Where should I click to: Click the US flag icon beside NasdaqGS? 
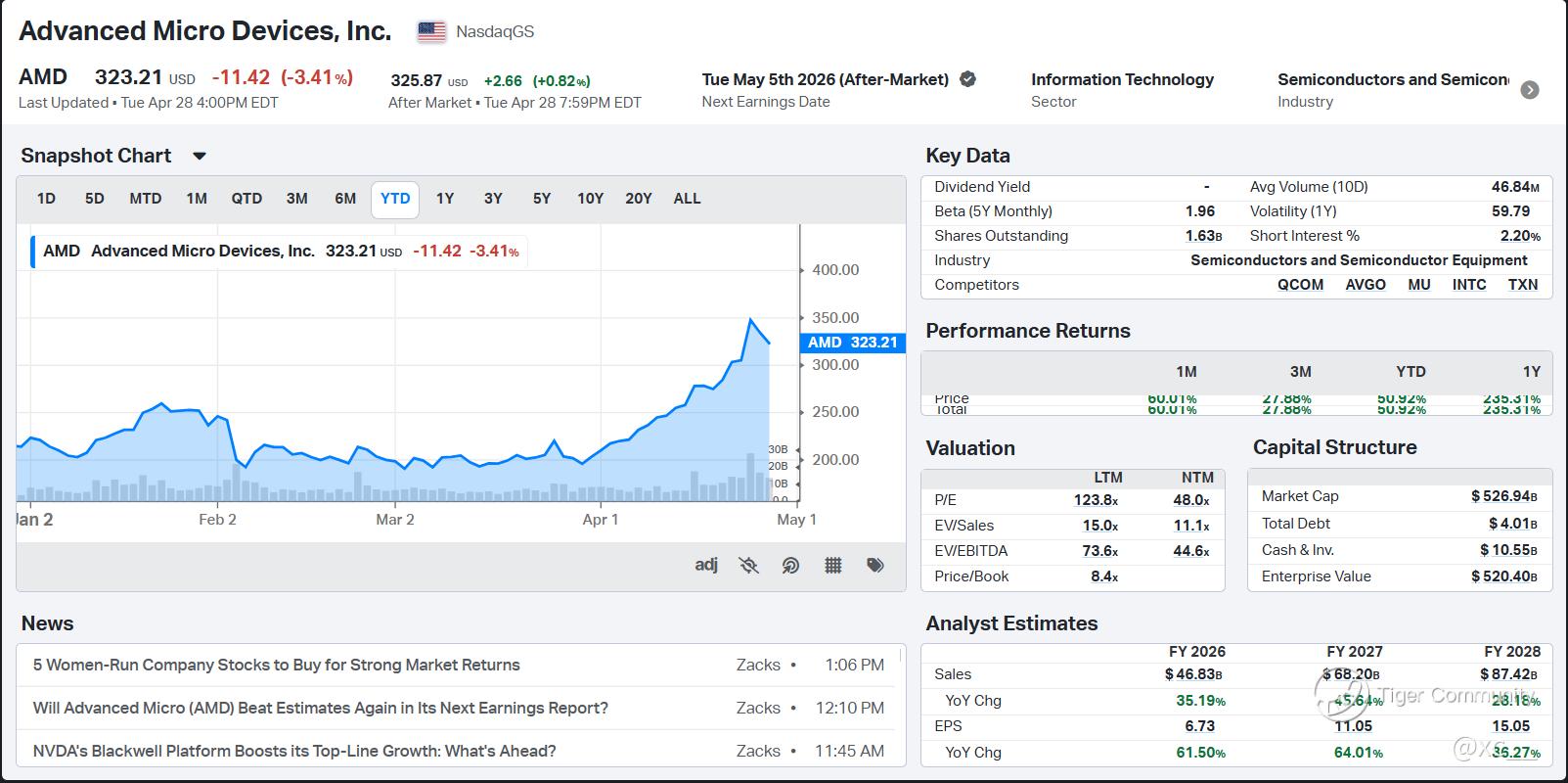pyautogui.click(x=431, y=31)
